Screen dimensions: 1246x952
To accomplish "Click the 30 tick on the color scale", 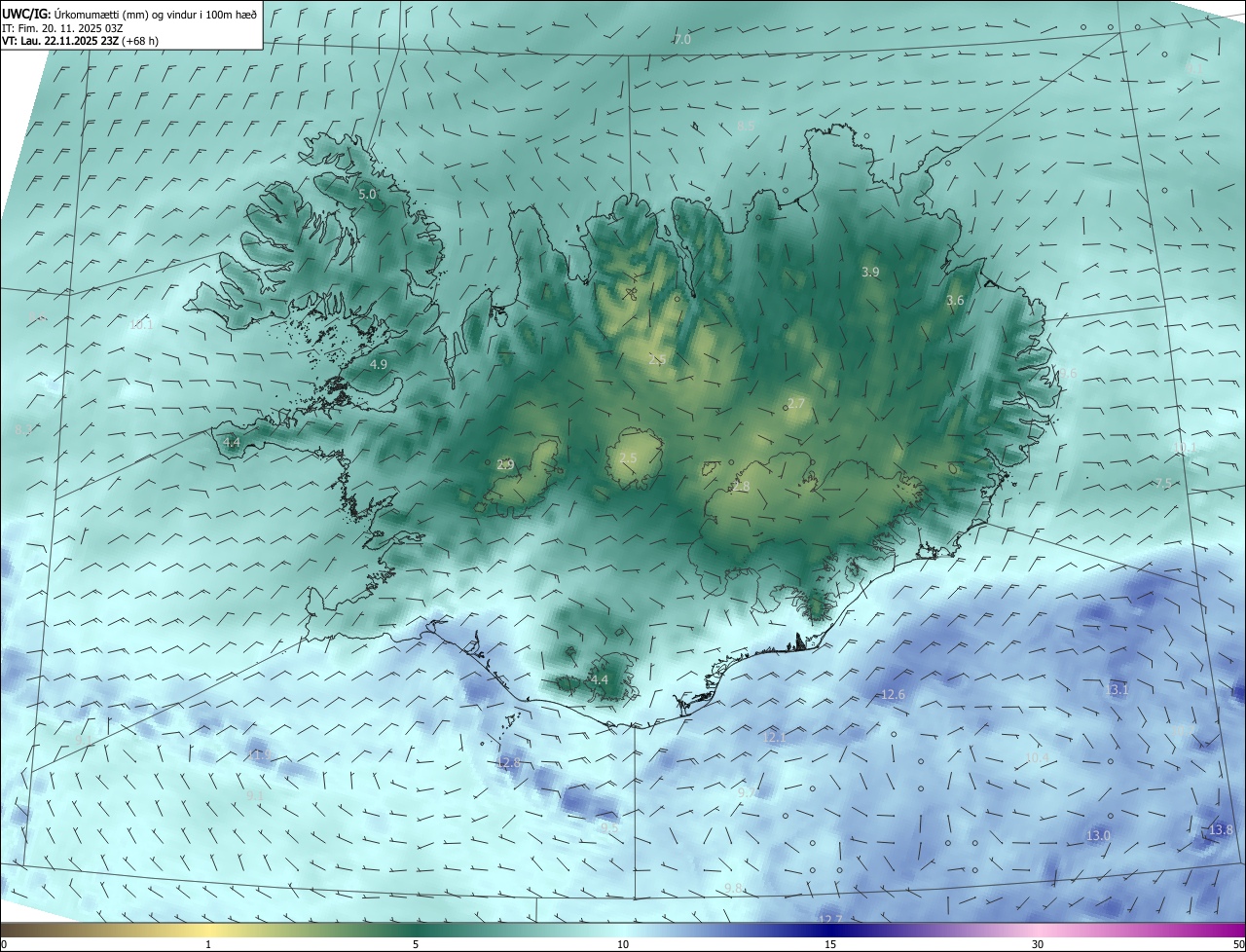I will [x=1038, y=944].
